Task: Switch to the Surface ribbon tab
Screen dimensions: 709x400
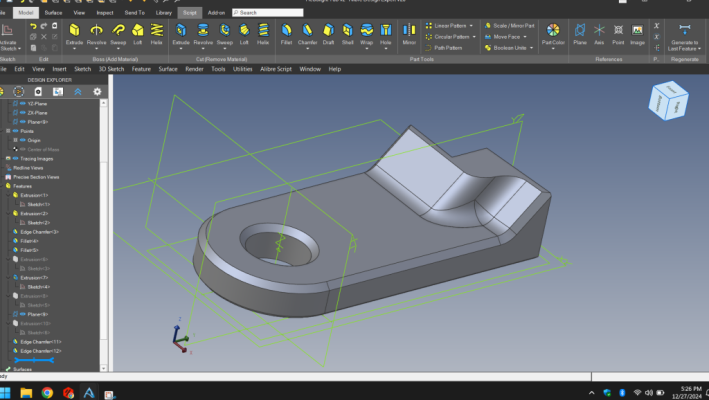Action: click(53, 13)
